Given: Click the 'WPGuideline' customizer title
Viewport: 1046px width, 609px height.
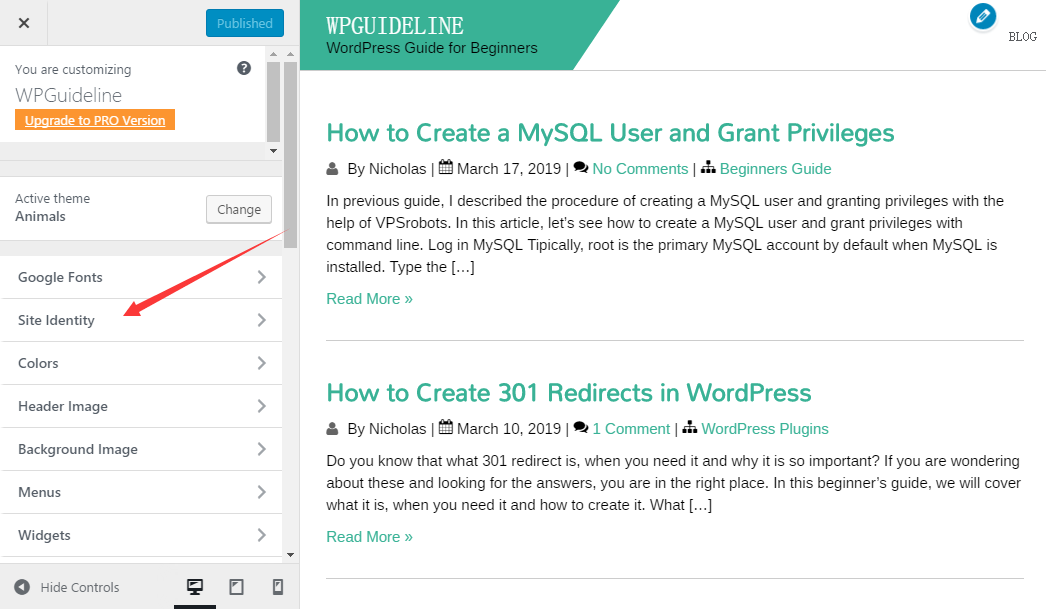Looking at the screenshot, I should (69, 95).
